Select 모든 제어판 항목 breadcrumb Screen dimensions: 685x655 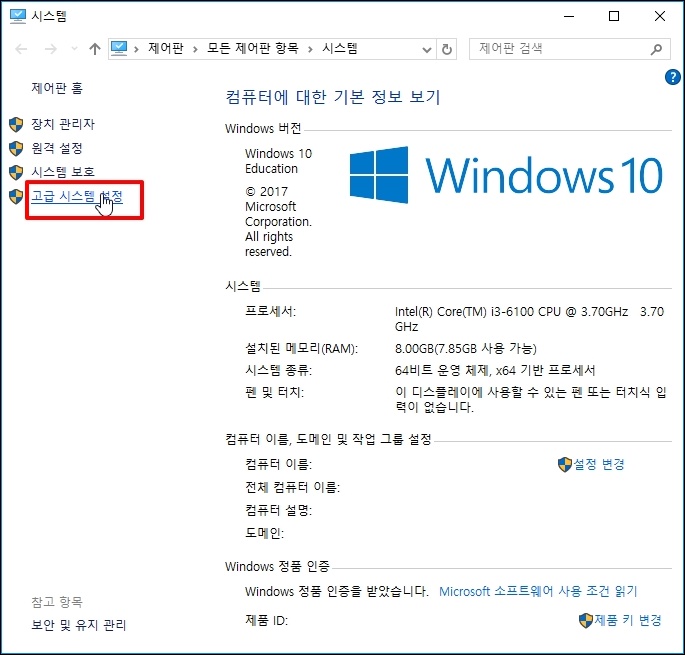[252, 48]
